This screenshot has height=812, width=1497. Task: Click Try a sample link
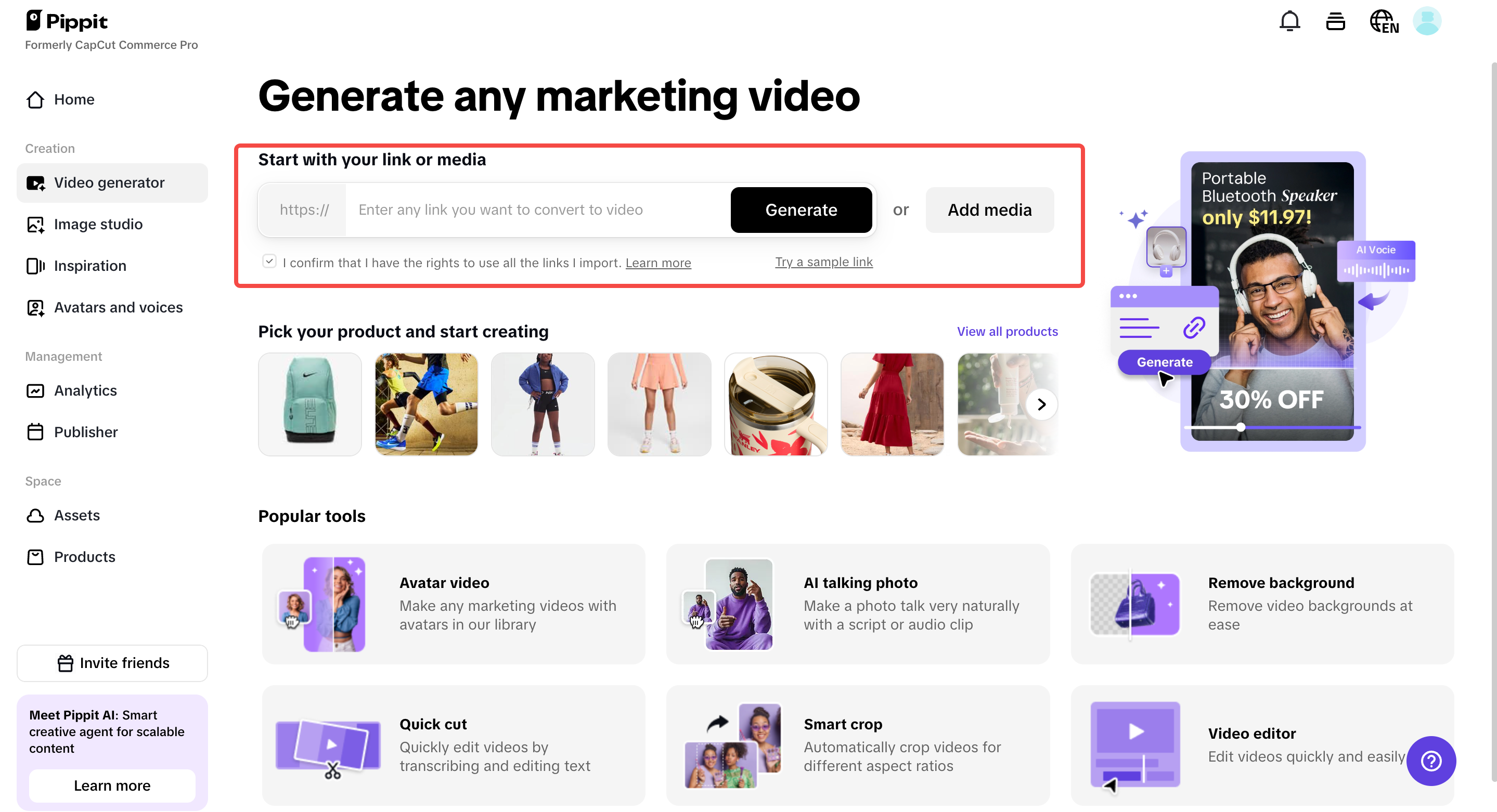(x=823, y=262)
